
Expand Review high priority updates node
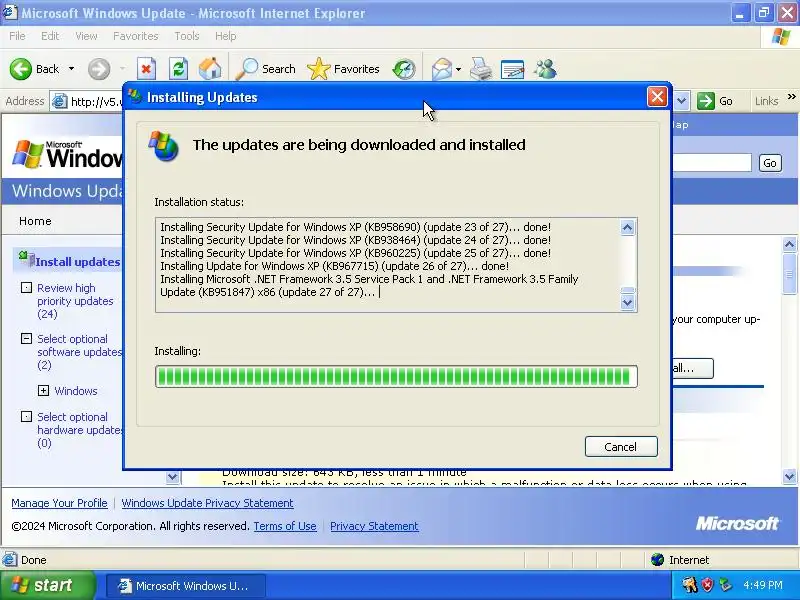26,287
